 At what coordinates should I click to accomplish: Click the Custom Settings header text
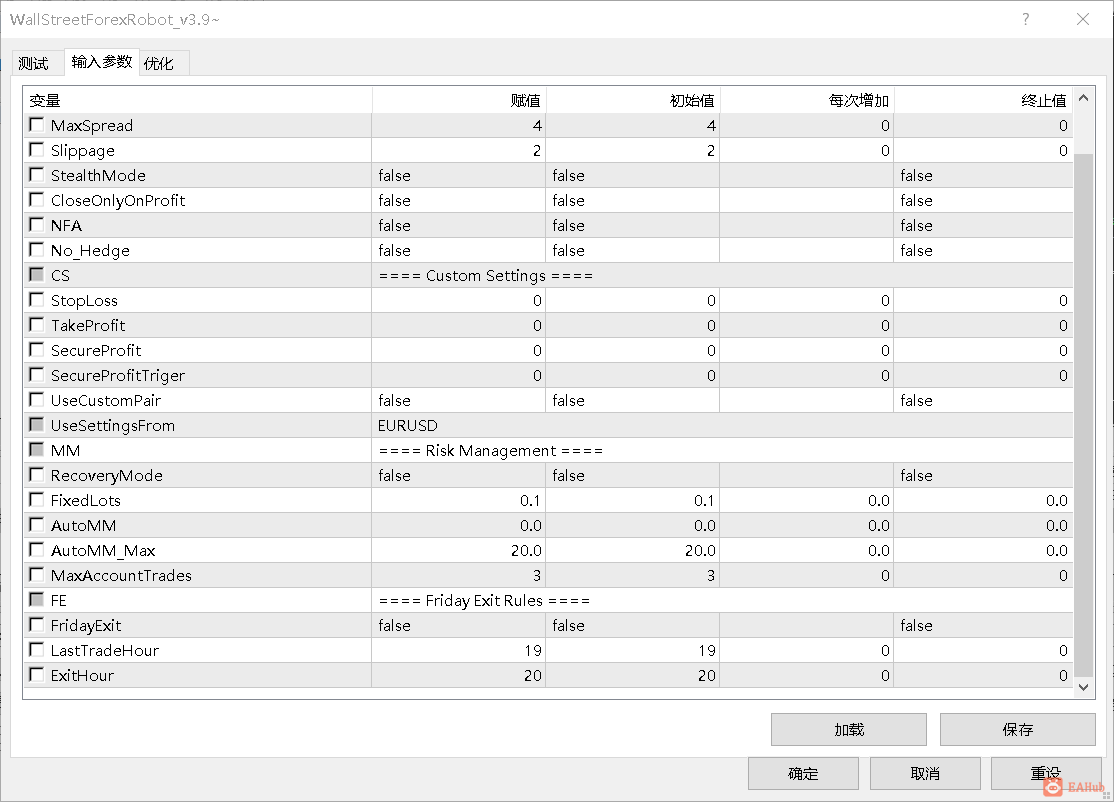click(486, 276)
